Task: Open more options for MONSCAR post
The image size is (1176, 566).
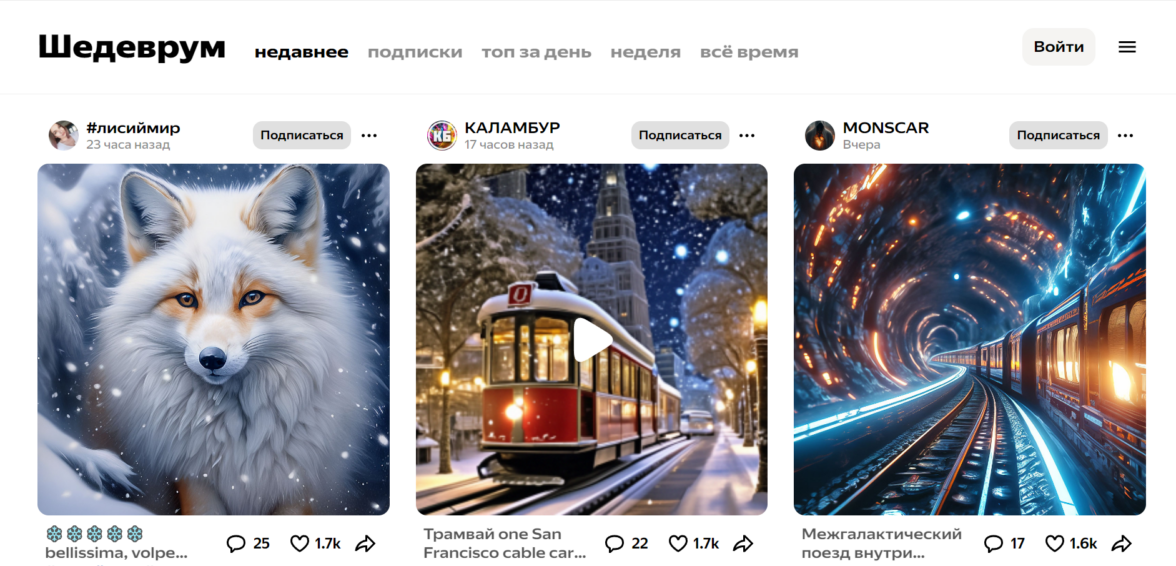Action: coord(1125,136)
